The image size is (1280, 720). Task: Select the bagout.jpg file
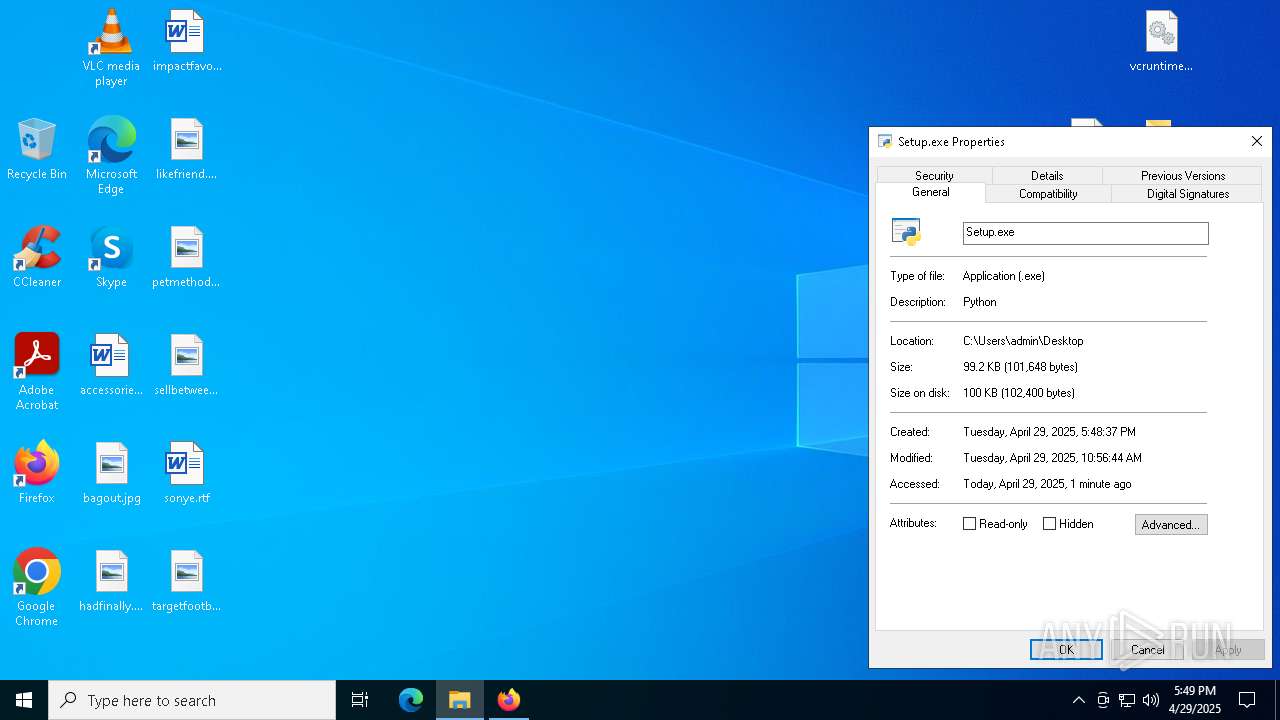pos(111,472)
